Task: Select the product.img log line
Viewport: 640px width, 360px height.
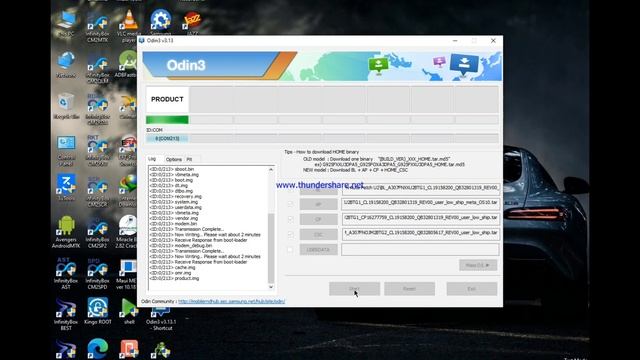Action: click(x=174, y=278)
